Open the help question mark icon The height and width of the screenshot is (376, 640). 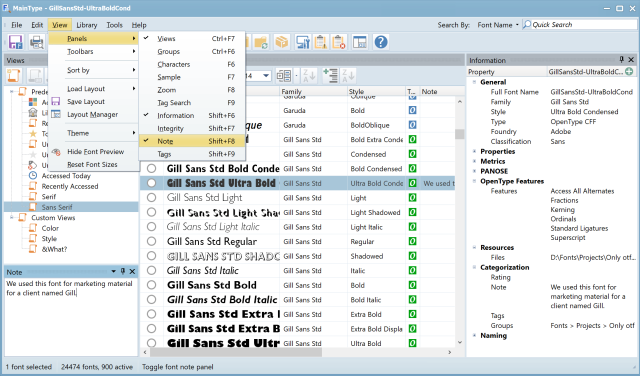click(381, 42)
